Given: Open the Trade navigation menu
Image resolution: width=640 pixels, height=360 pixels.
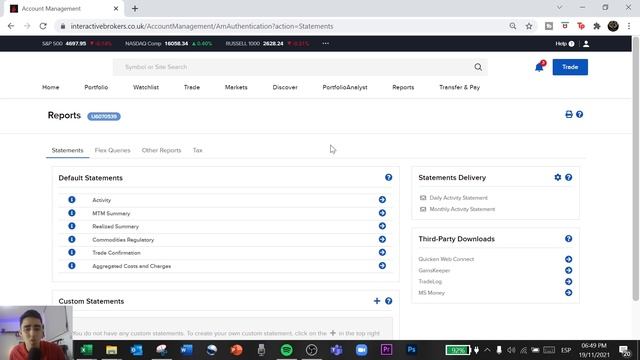Looking at the screenshot, I should pyautogui.click(x=192, y=87).
